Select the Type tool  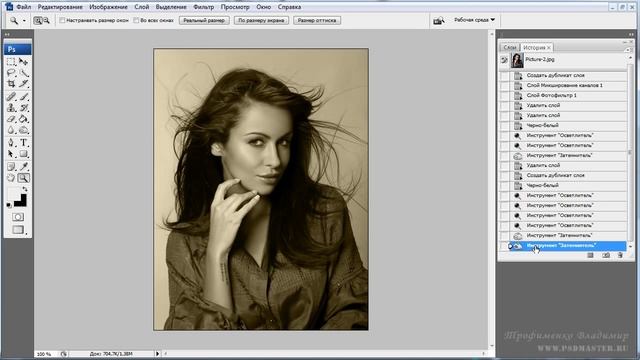click(x=24, y=143)
